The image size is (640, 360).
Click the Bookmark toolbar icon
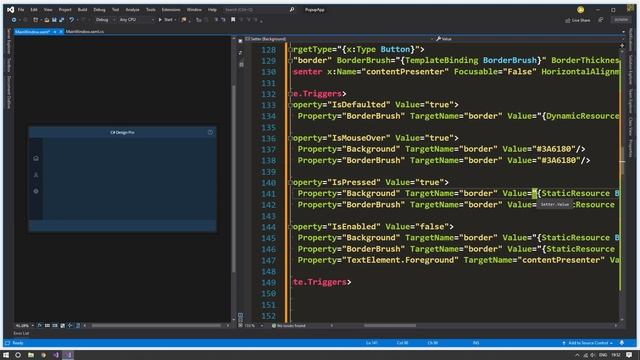pyautogui.click(x=233, y=20)
